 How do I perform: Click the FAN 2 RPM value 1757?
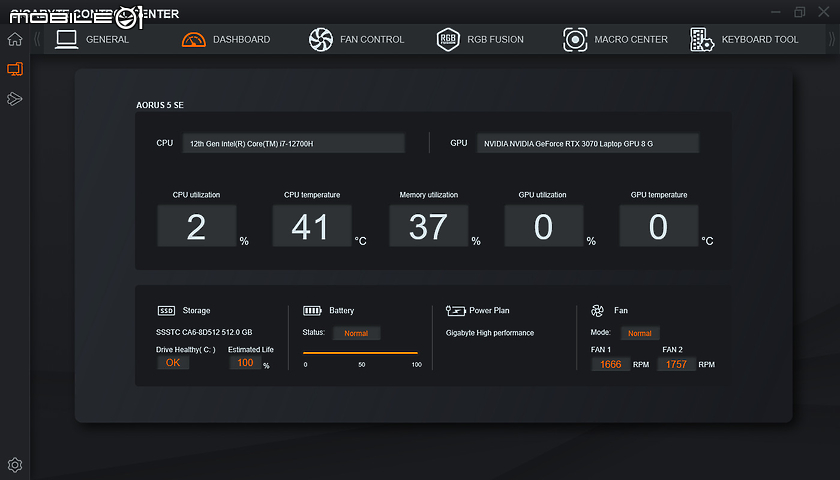point(676,364)
